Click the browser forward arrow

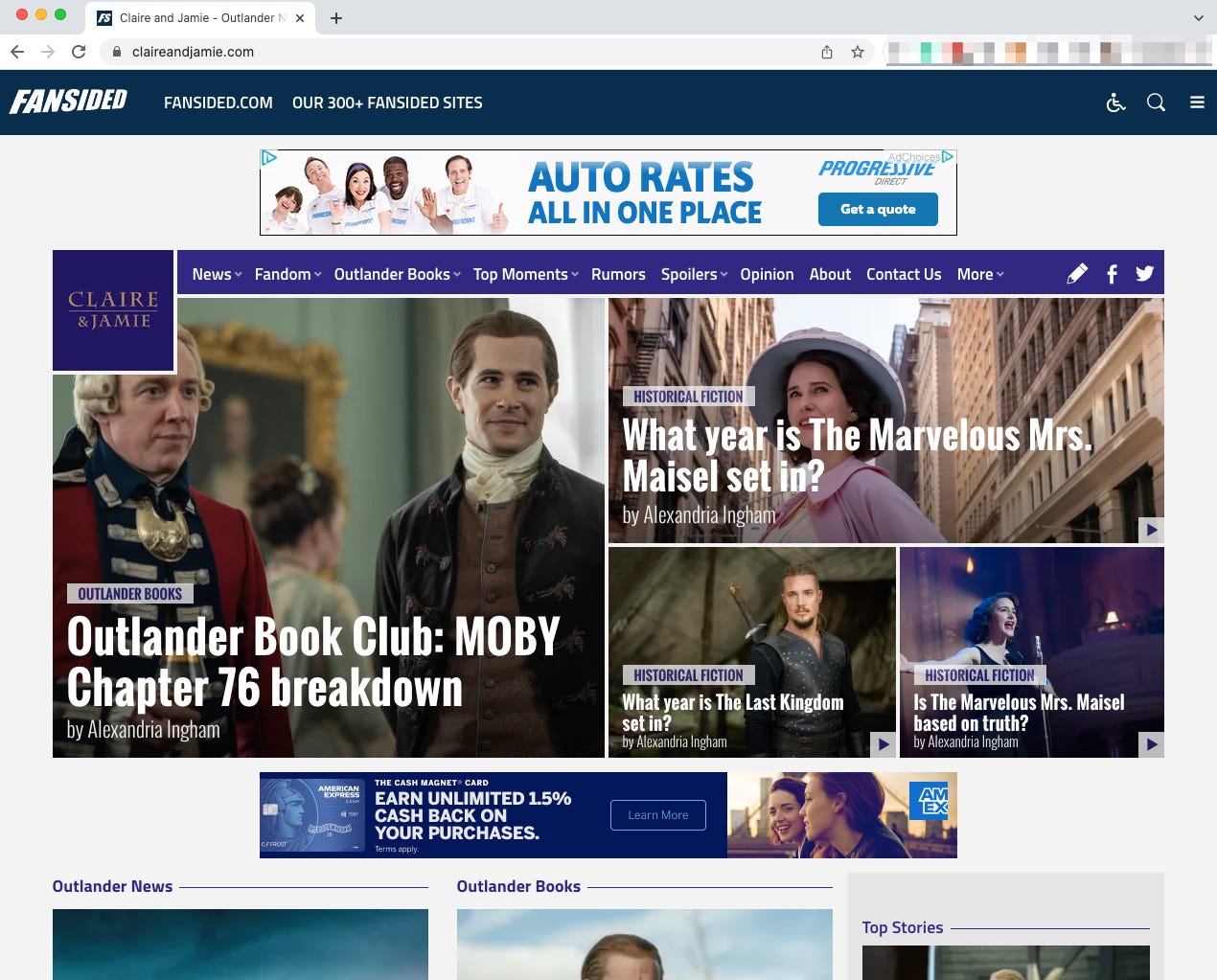tap(48, 52)
